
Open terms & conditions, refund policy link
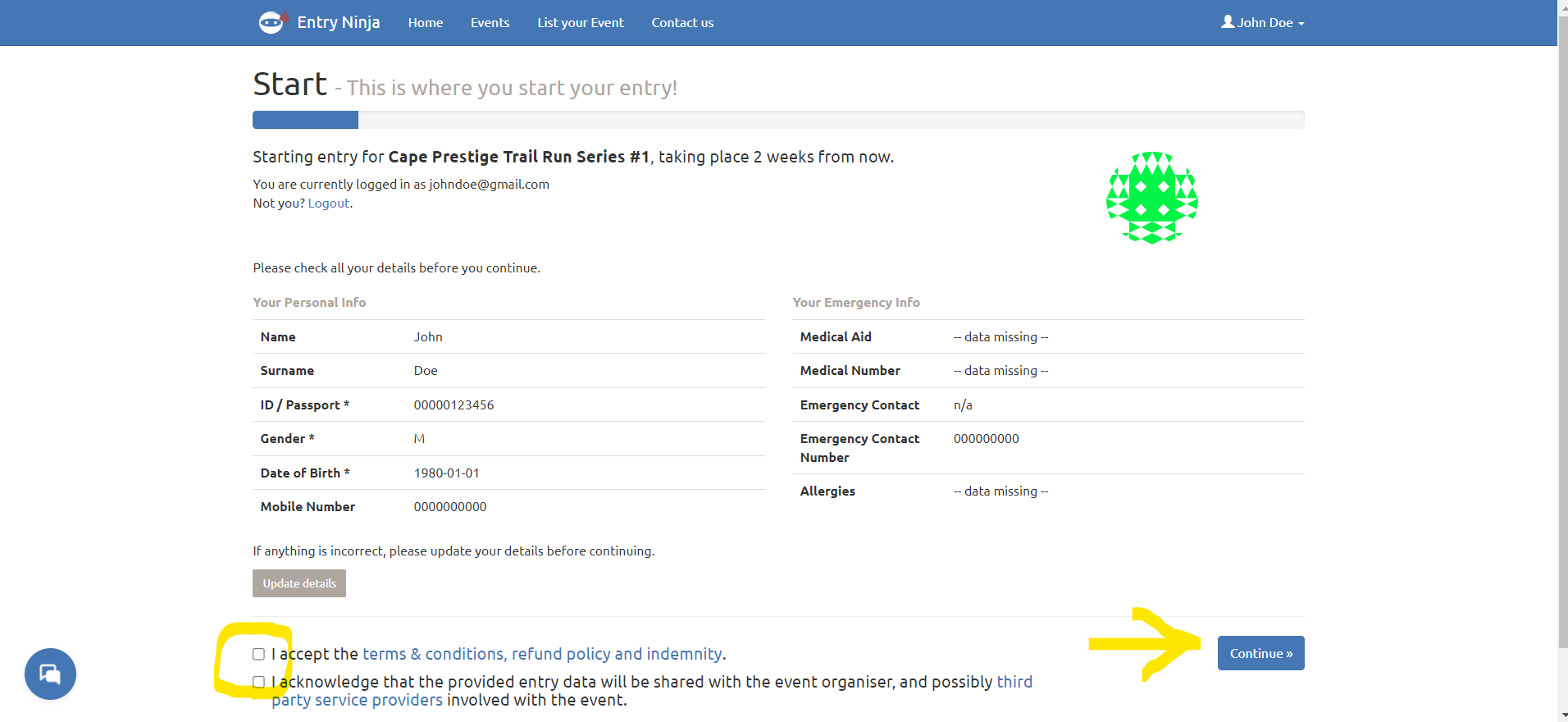tap(542, 654)
